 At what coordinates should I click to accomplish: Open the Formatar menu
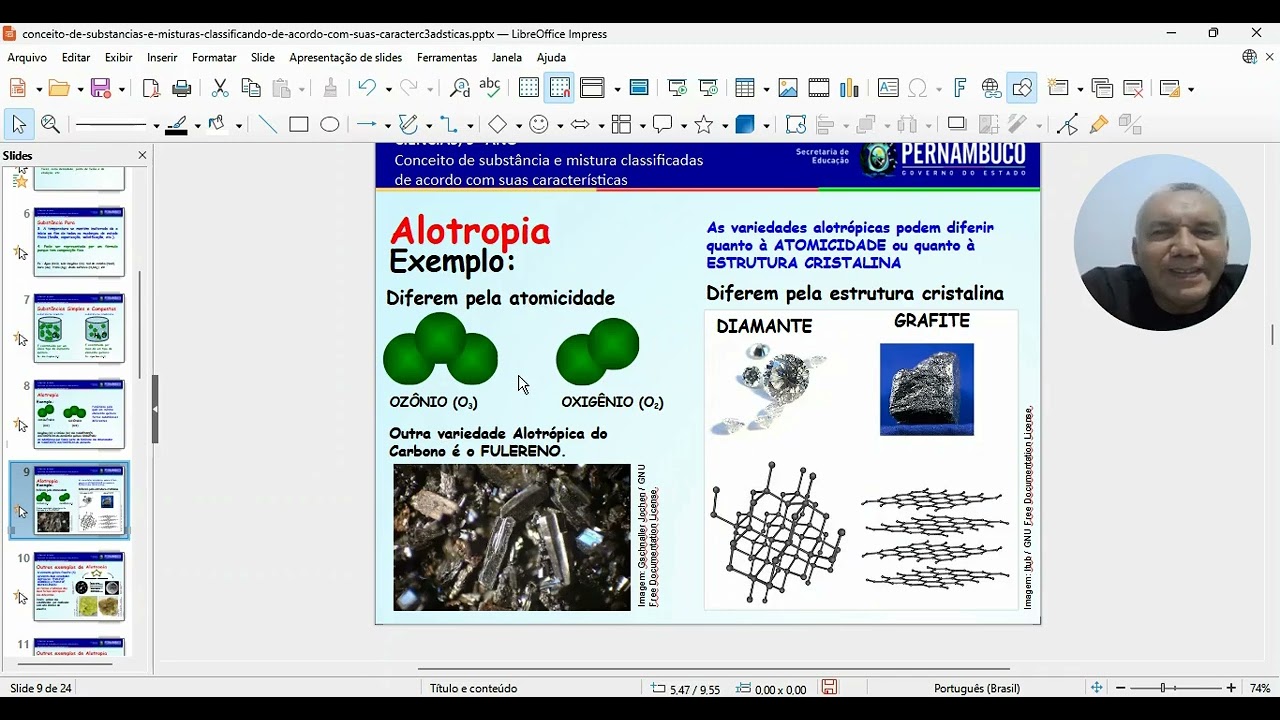click(x=214, y=58)
